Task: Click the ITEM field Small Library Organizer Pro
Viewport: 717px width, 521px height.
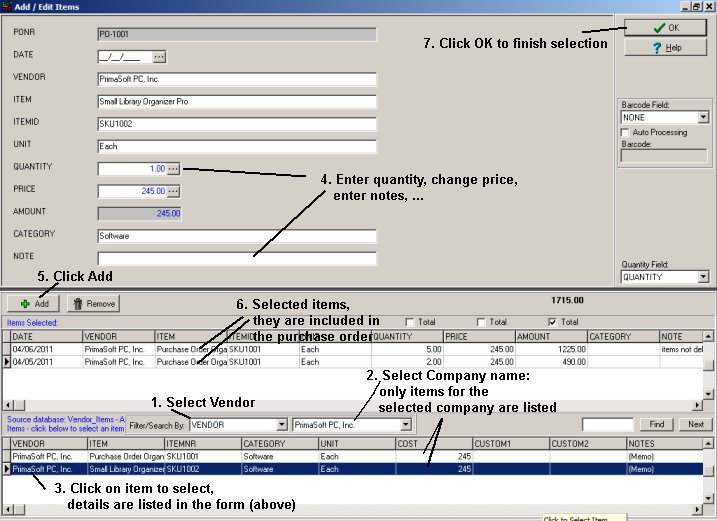Action: (x=237, y=102)
